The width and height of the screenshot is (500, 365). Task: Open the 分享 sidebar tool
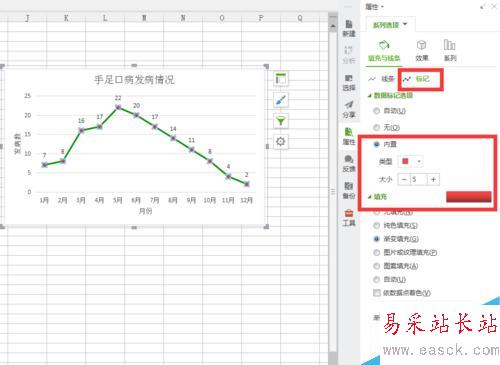pos(349,109)
